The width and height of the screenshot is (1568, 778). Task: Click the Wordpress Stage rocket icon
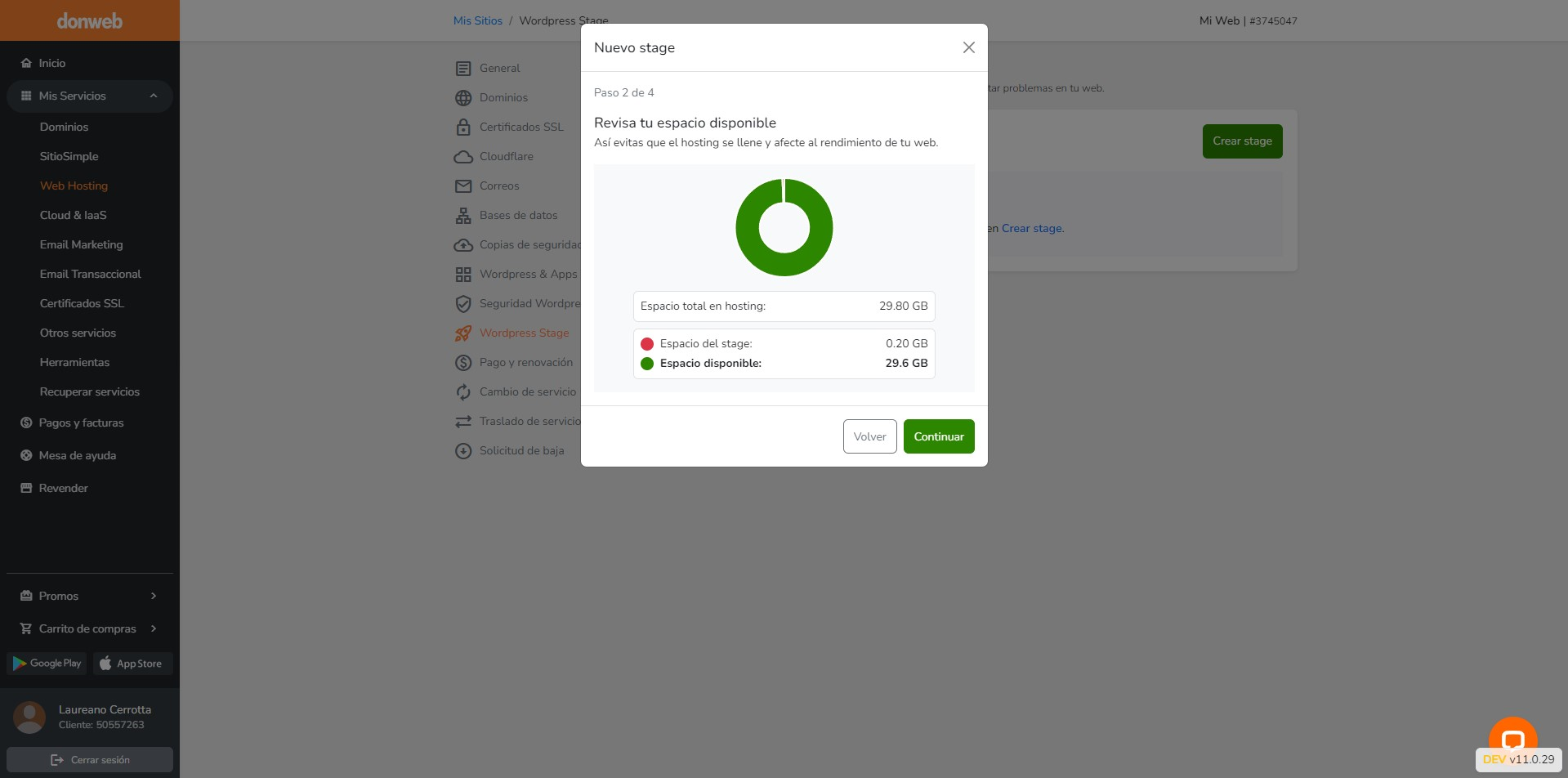point(463,333)
